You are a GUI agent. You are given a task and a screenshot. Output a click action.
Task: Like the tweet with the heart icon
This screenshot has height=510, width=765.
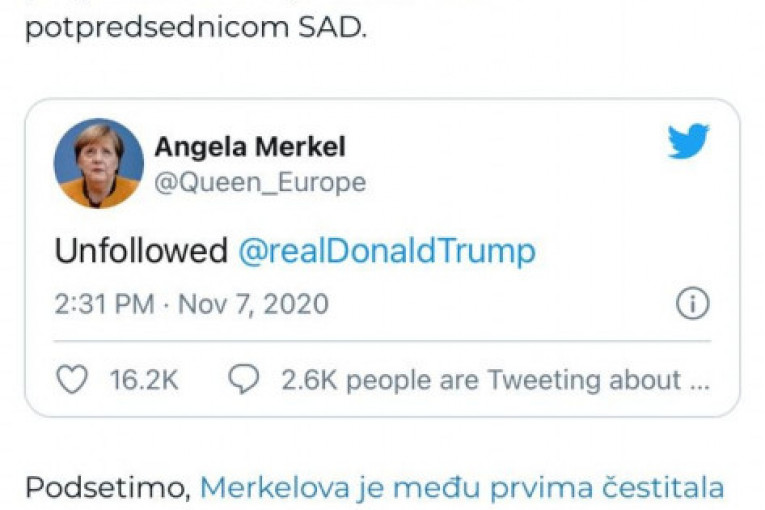(x=69, y=380)
